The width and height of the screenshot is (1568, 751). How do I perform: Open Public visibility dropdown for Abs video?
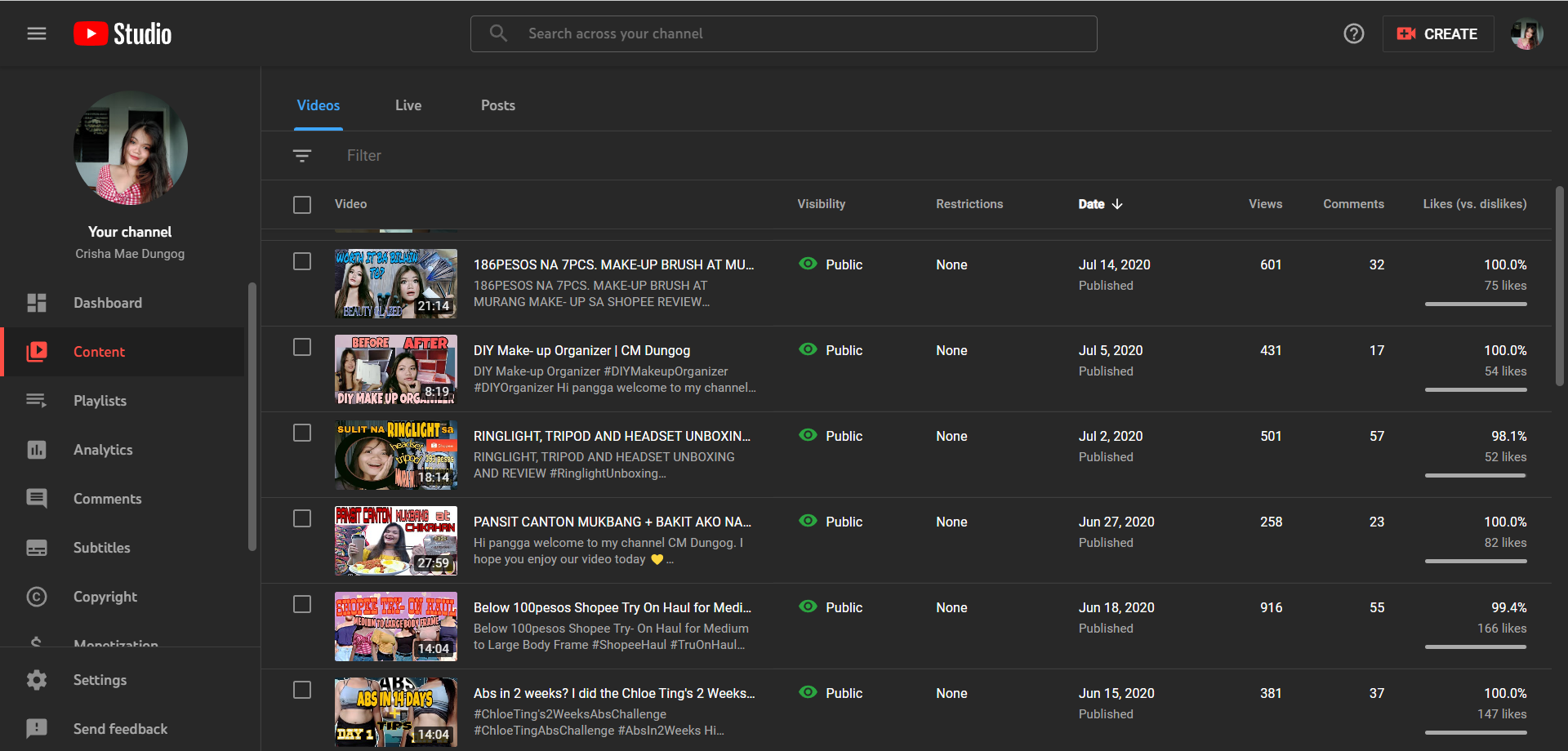[844, 693]
